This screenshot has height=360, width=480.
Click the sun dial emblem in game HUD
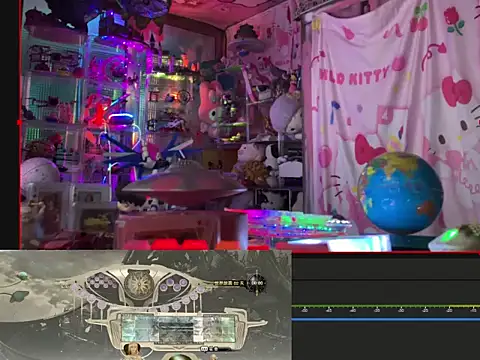[139, 285]
